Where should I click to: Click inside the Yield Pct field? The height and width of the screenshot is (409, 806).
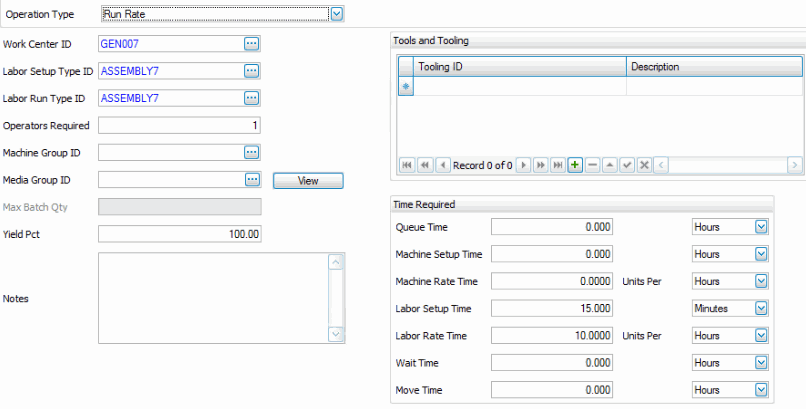click(x=180, y=234)
